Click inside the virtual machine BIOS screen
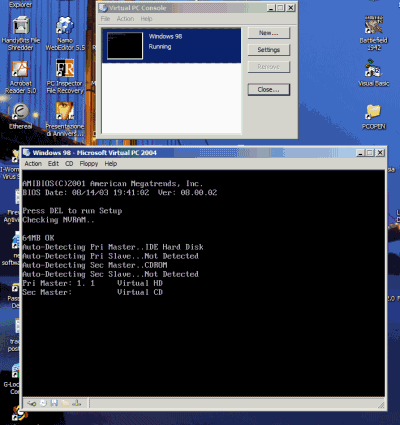 (x=203, y=283)
